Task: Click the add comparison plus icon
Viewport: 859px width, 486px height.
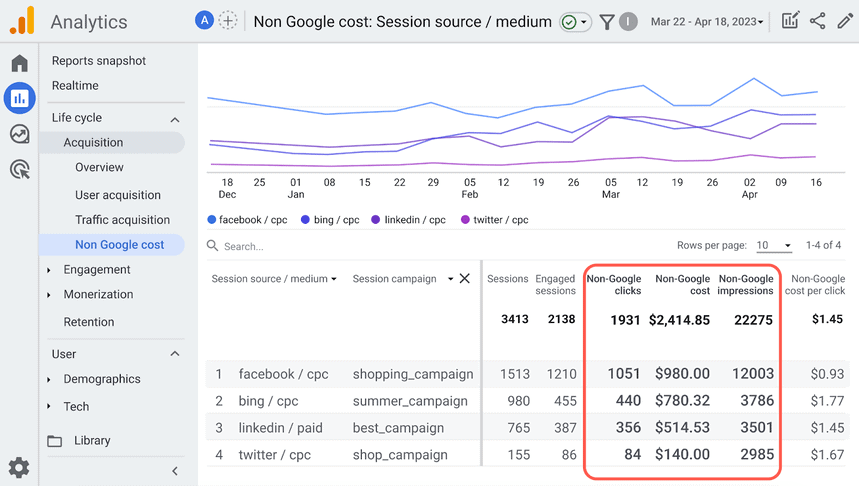Action: [x=229, y=21]
